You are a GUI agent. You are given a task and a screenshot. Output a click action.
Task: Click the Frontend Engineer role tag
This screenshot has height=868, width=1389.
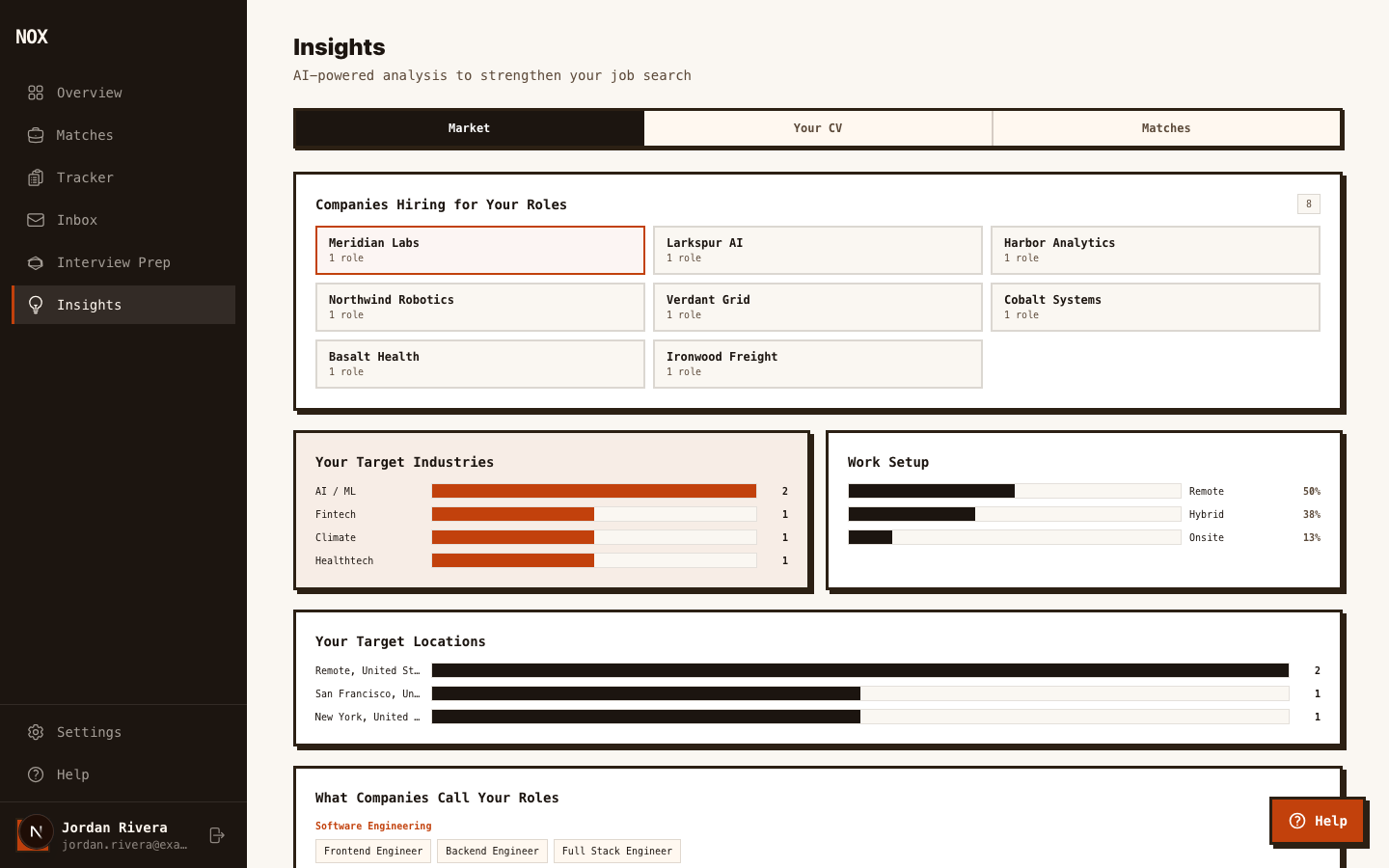pos(373,851)
